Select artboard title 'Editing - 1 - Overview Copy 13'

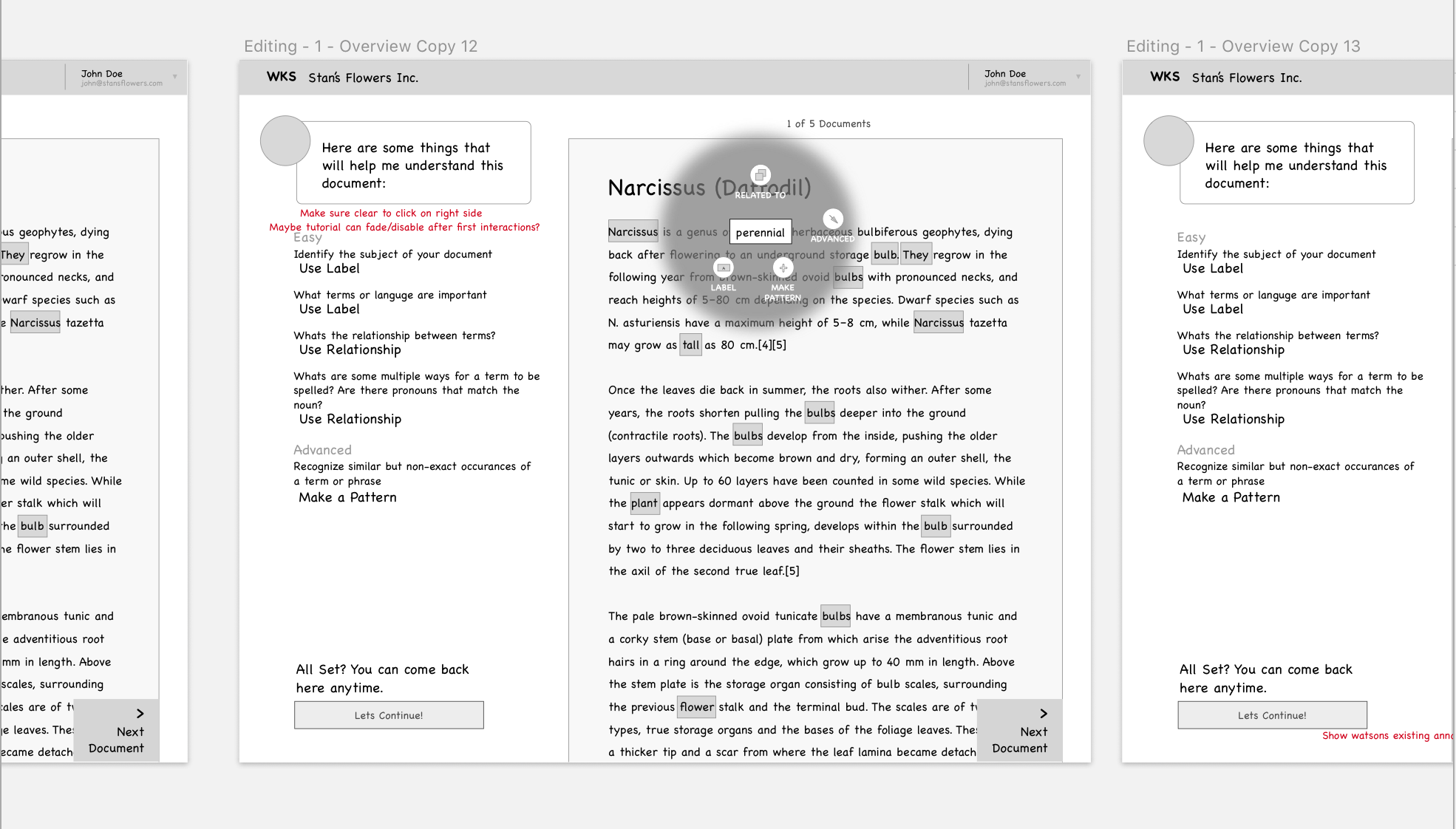[1243, 46]
